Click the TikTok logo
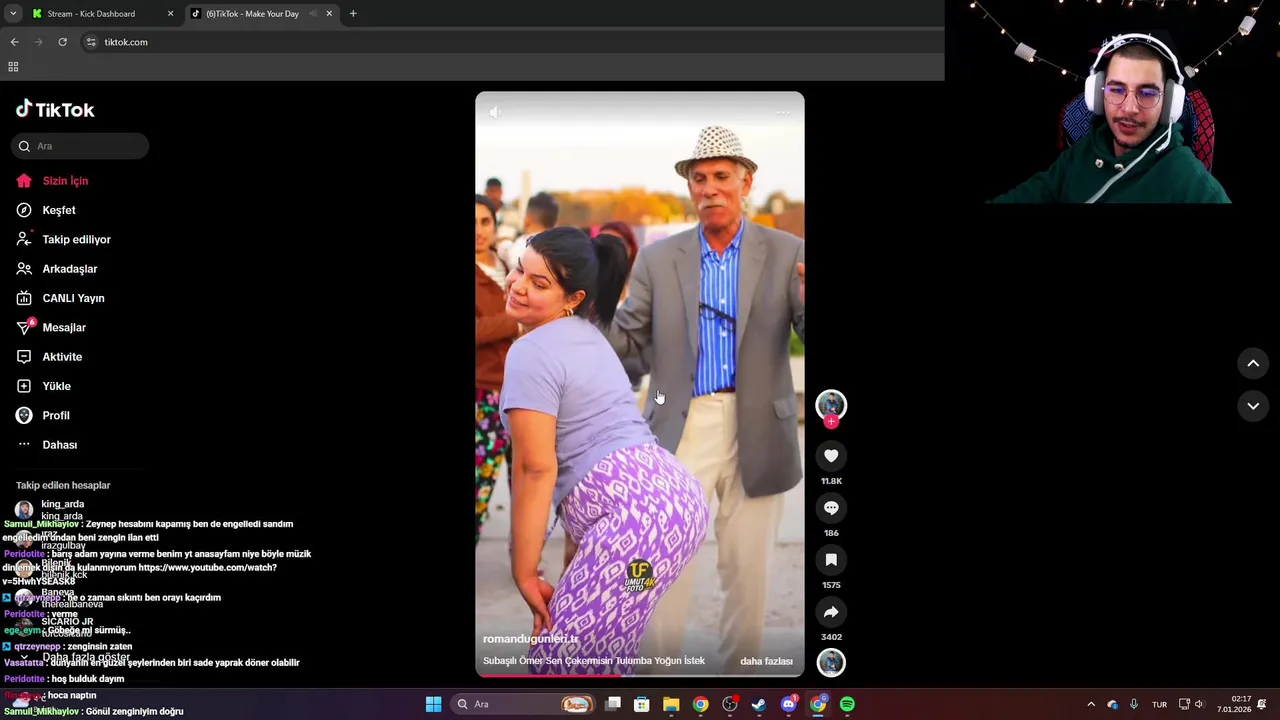This screenshot has width=1280, height=720. (x=55, y=109)
